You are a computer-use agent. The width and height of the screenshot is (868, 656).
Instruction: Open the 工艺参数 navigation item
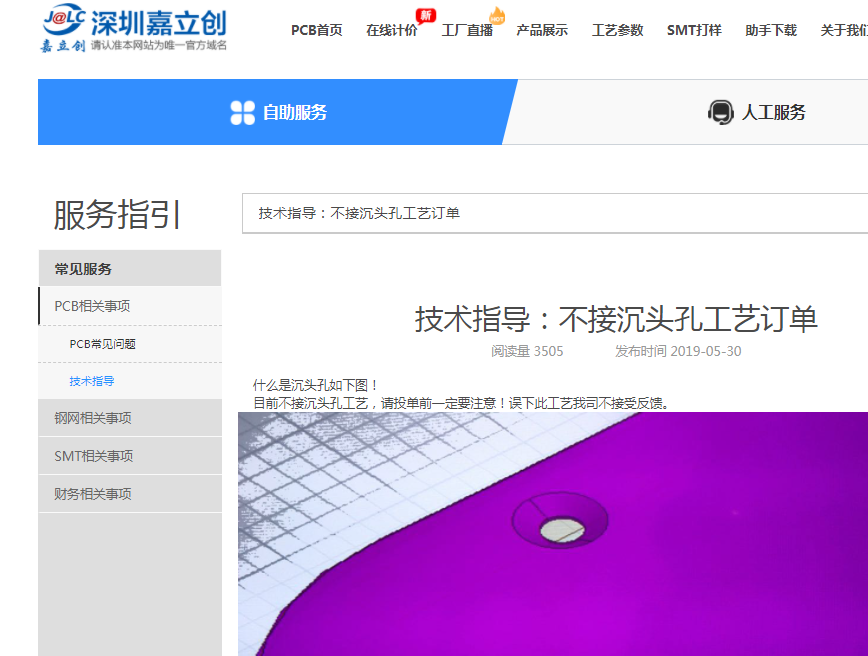(617, 30)
